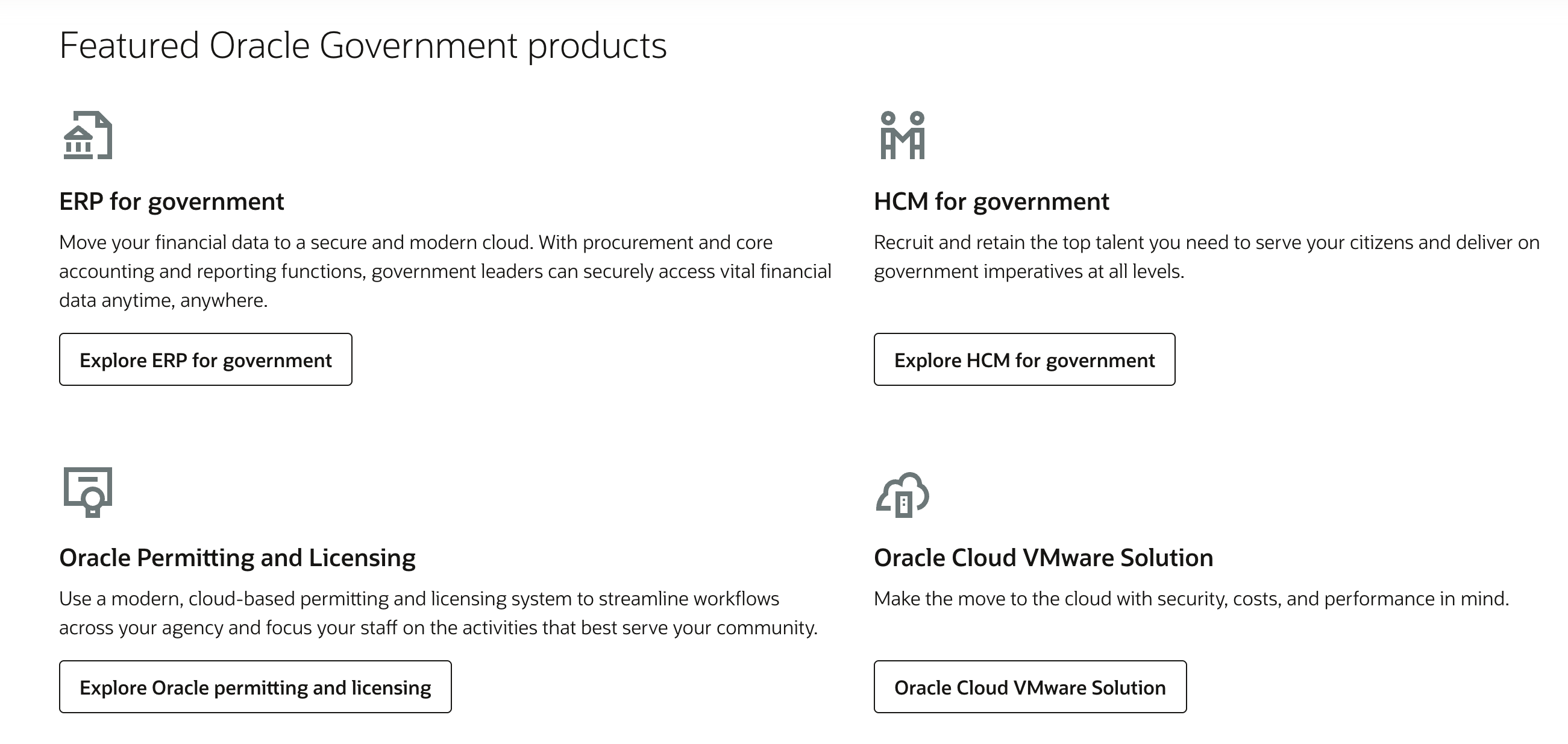Screen dimensions: 1568x744
Task: Click the "Oracle Permitting and Licensing" heading
Action: click(237, 558)
